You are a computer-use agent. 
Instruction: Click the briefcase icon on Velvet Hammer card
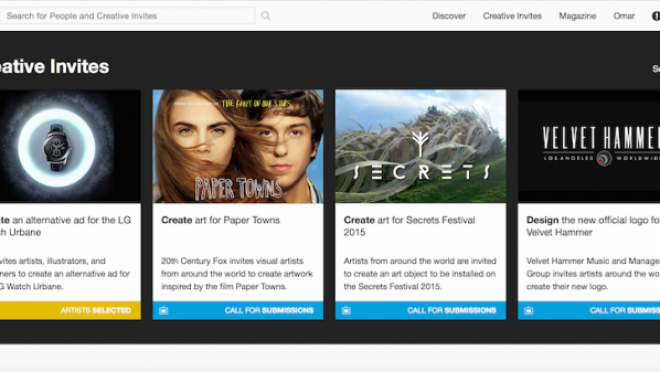tap(529, 311)
